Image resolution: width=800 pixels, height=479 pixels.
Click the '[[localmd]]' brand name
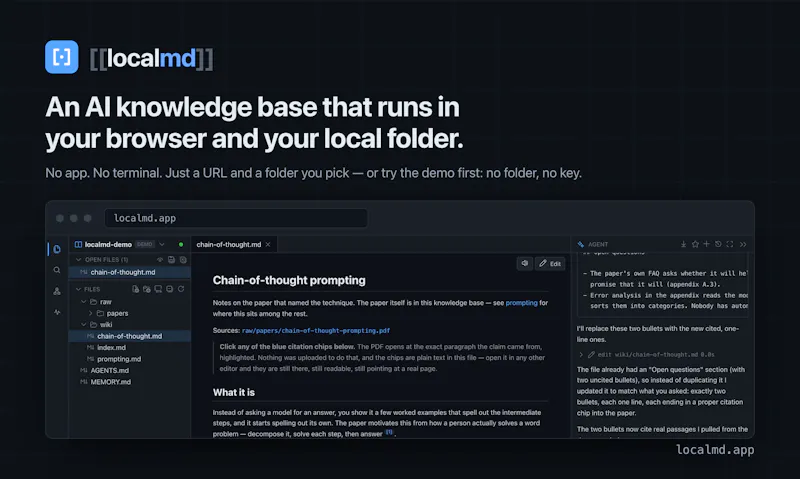pyautogui.click(x=151, y=58)
